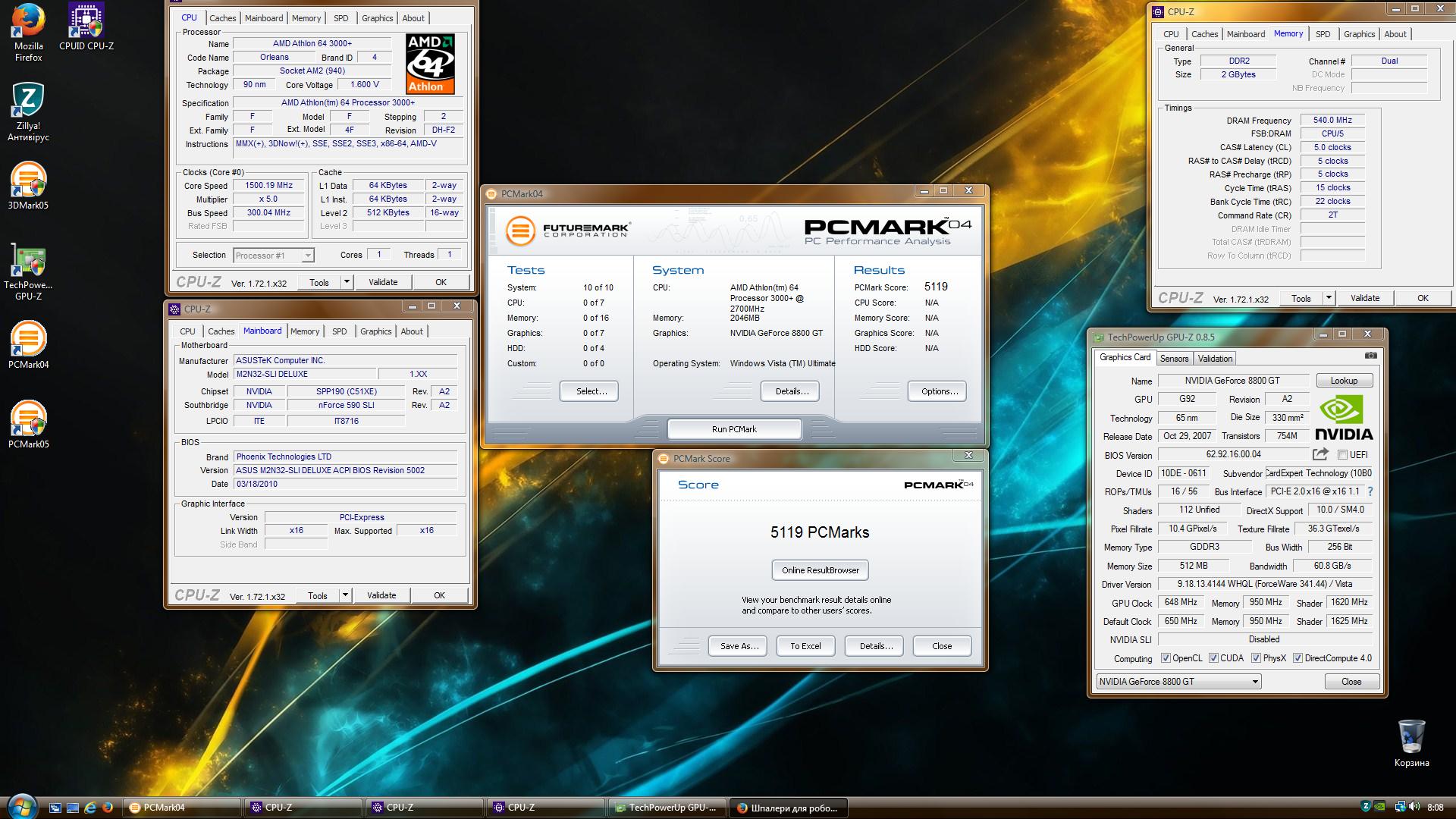The height and width of the screenshot is (819, 1456).
Task: Launch CPUID CPU-Z desktop shortcut
Action: coord(86,27)
